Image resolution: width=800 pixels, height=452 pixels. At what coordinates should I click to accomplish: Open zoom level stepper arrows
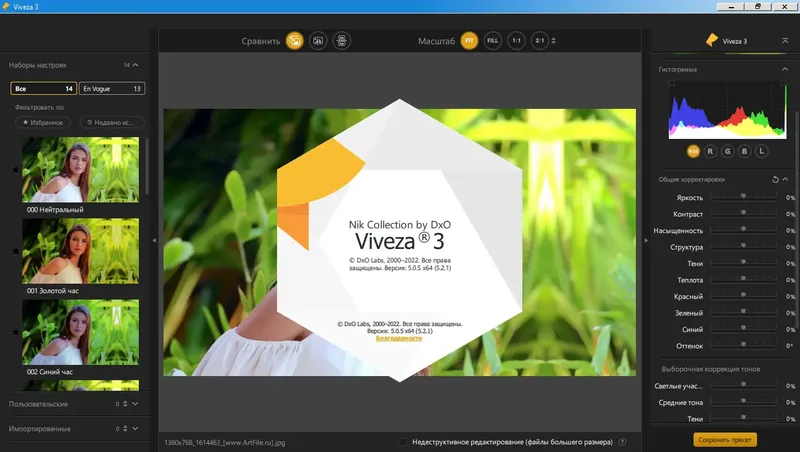pos(554,41)
